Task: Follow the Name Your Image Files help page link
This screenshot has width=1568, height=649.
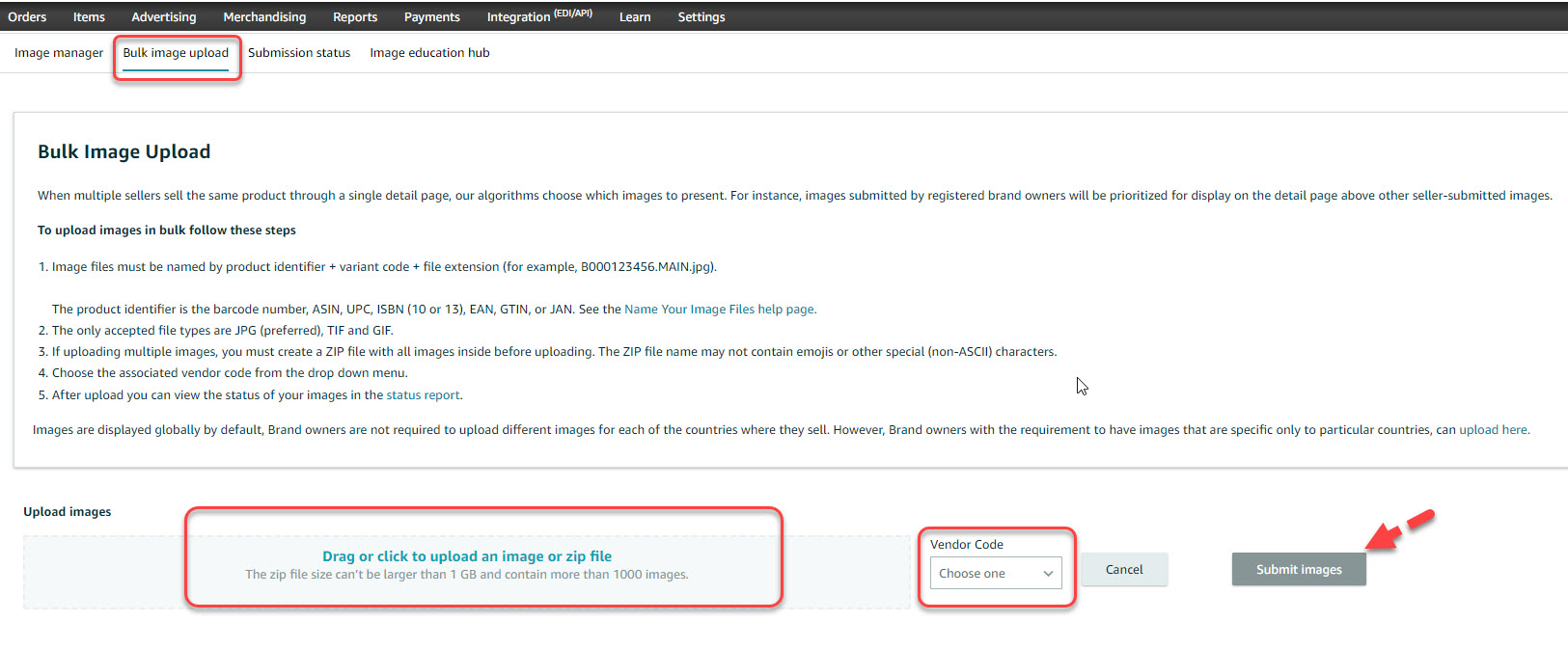Action: [x=720, y=310]
